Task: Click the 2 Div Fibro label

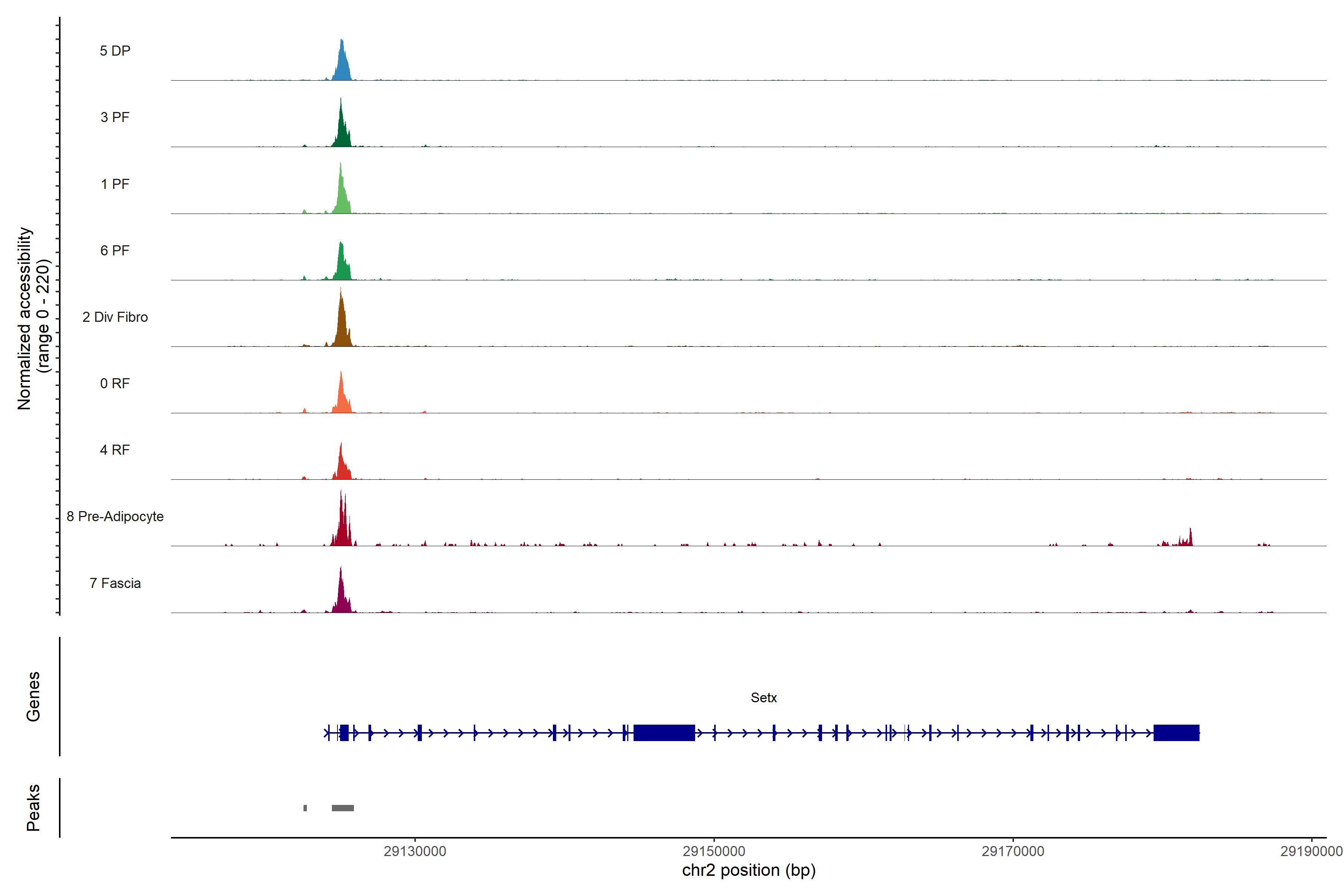Action: 115,317
